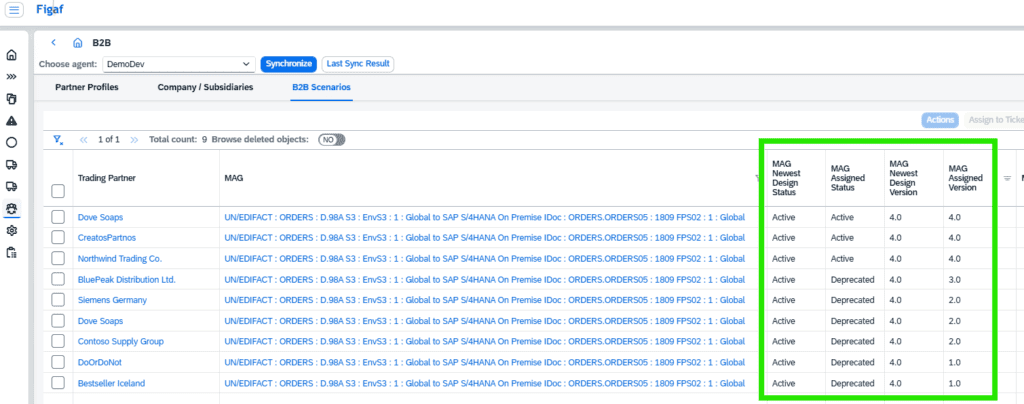Click the MAG Newest Design Version header
The height and width of the screenshot is (404, 1024).
[x=904, y=178]
